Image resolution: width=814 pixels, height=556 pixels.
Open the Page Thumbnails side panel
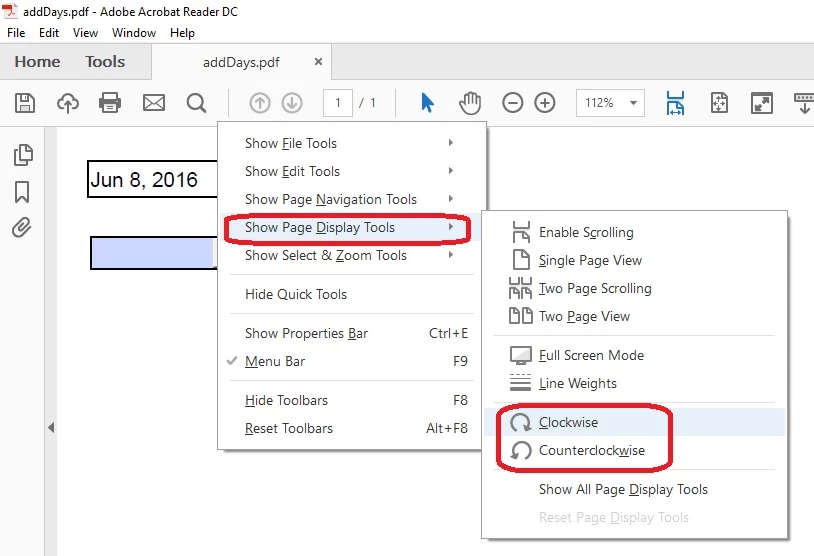click(x=23, y=155)
